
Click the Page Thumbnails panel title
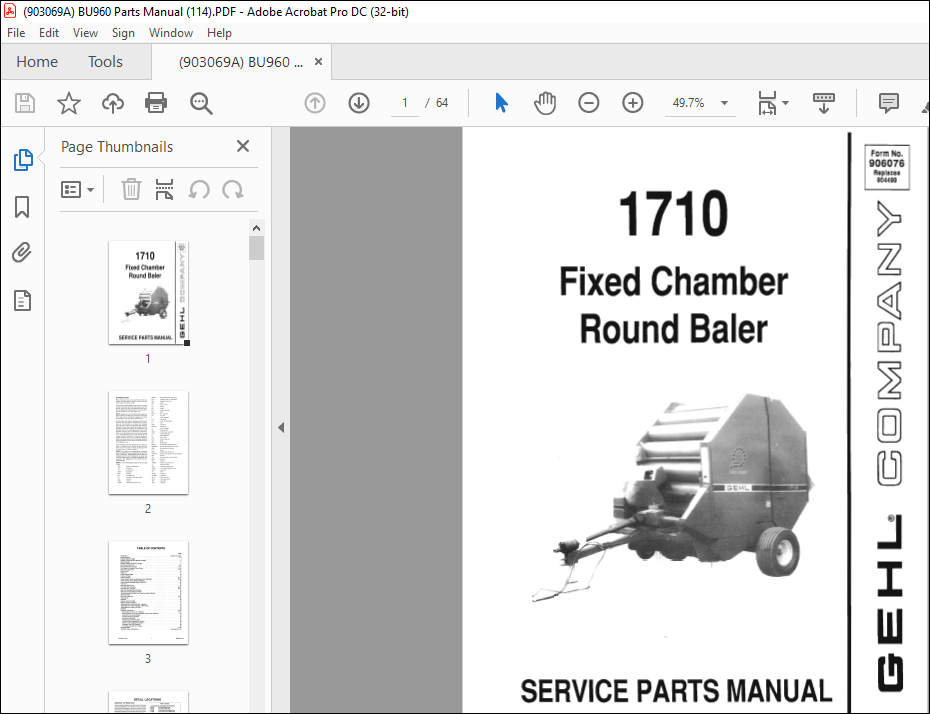pyautogui.click(x=117, y=146)
